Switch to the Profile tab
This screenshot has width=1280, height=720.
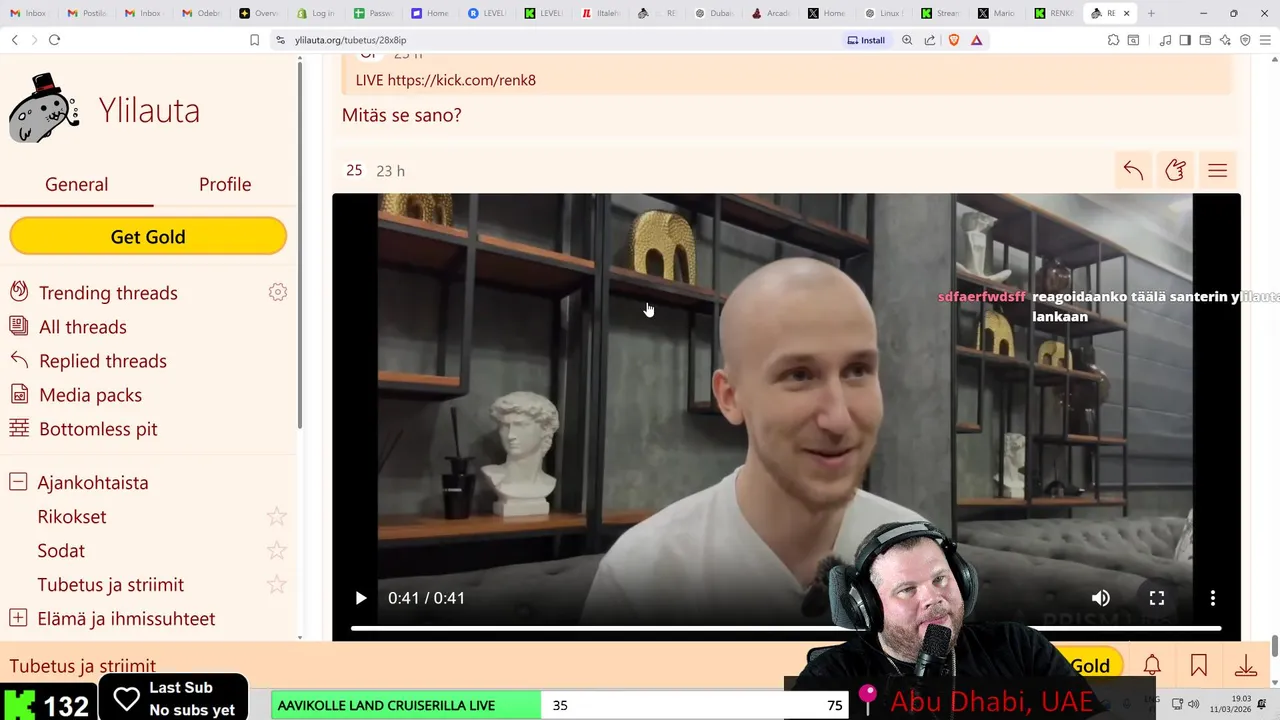[225, 184]
